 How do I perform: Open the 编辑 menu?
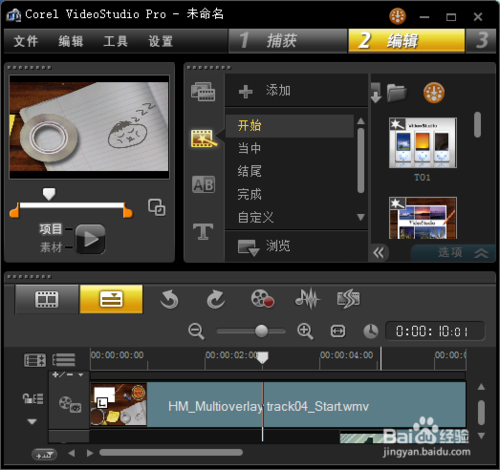71,41
